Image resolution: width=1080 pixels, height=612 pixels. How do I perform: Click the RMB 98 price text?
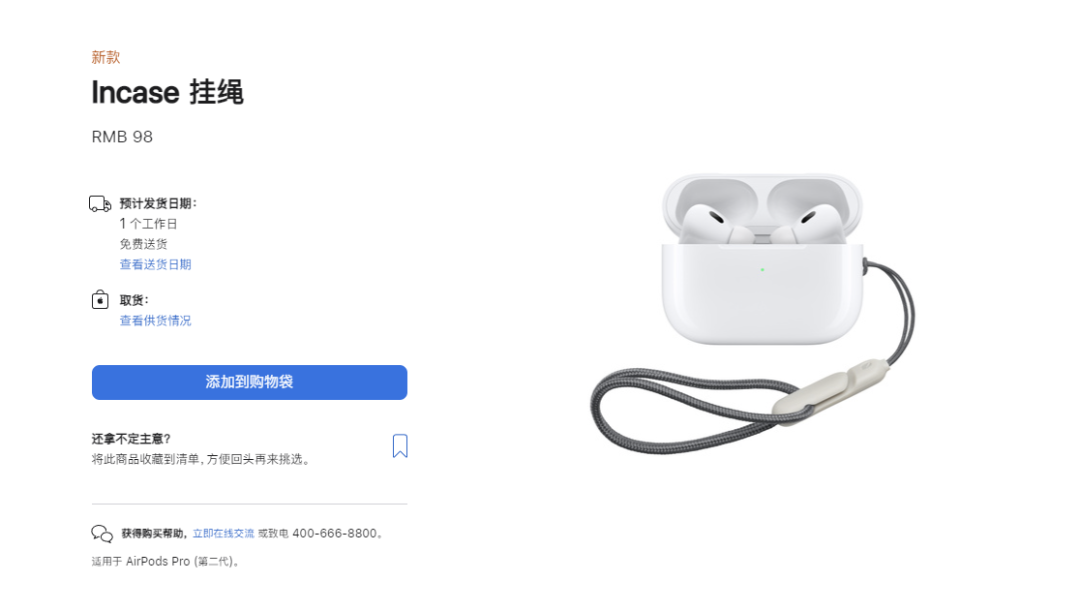122,137
